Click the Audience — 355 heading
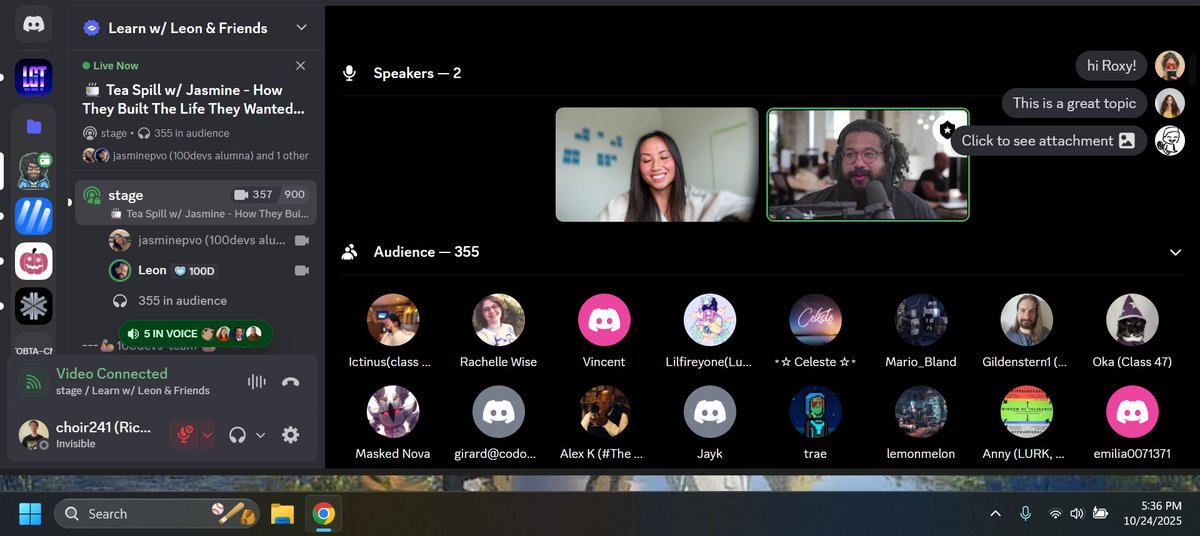 click(x=426, y=252)
